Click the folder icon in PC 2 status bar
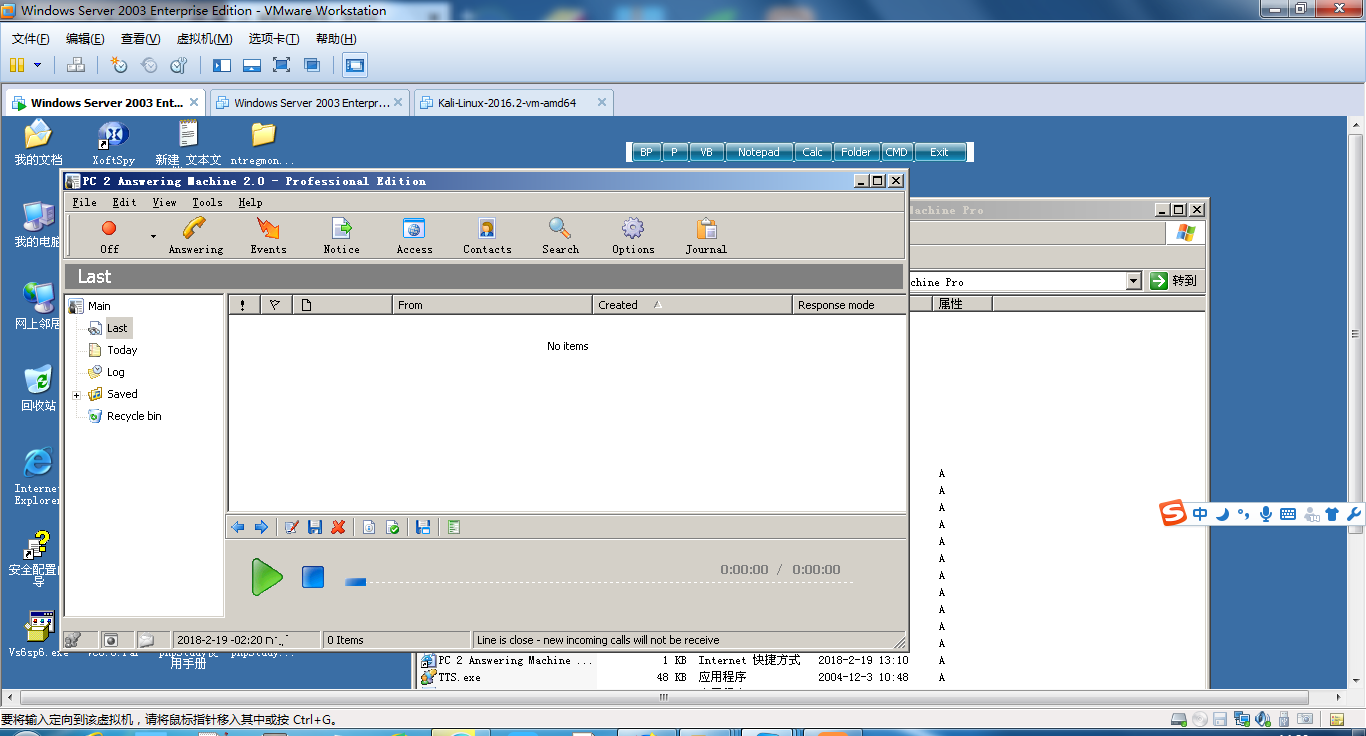1366x736 pixels. coord(146,640)
